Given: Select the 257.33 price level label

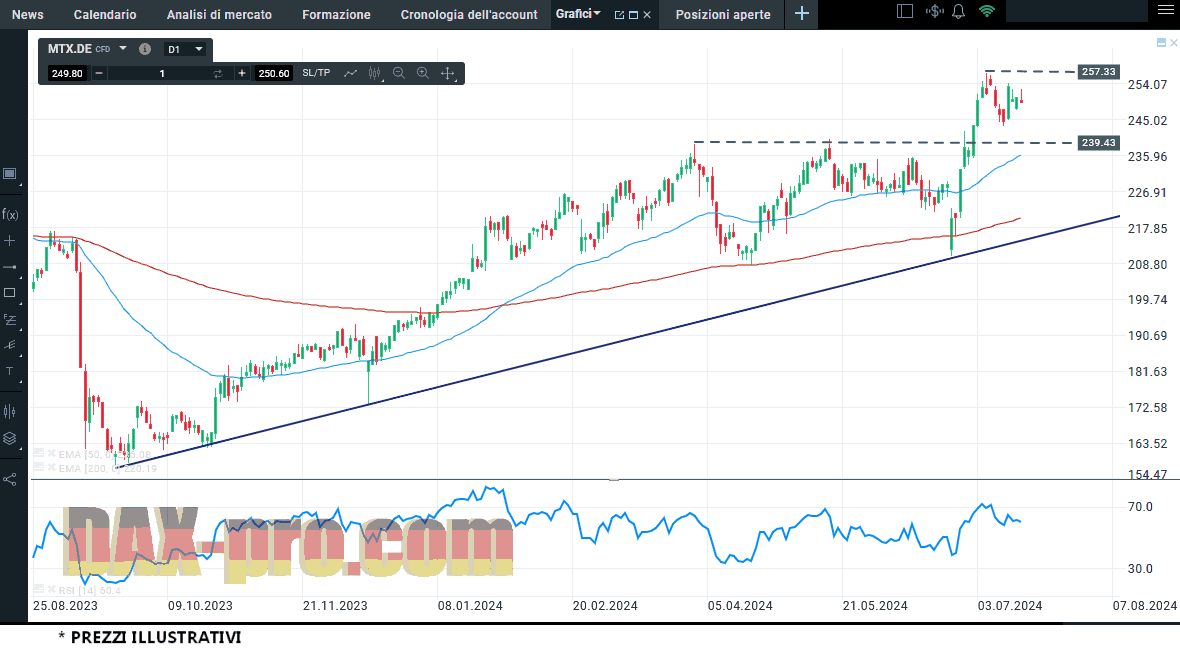Looking at the screenshot, I should [1098, 71].
